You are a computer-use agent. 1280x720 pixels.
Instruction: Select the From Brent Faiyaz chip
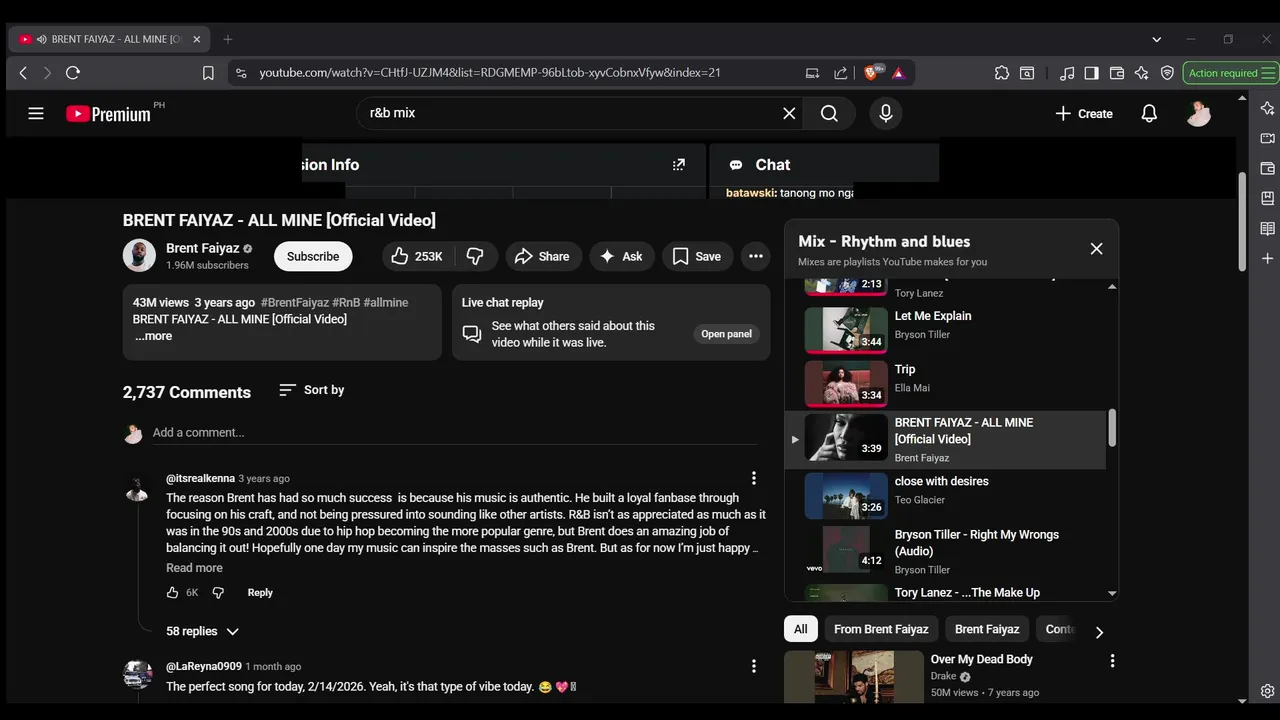881,629
